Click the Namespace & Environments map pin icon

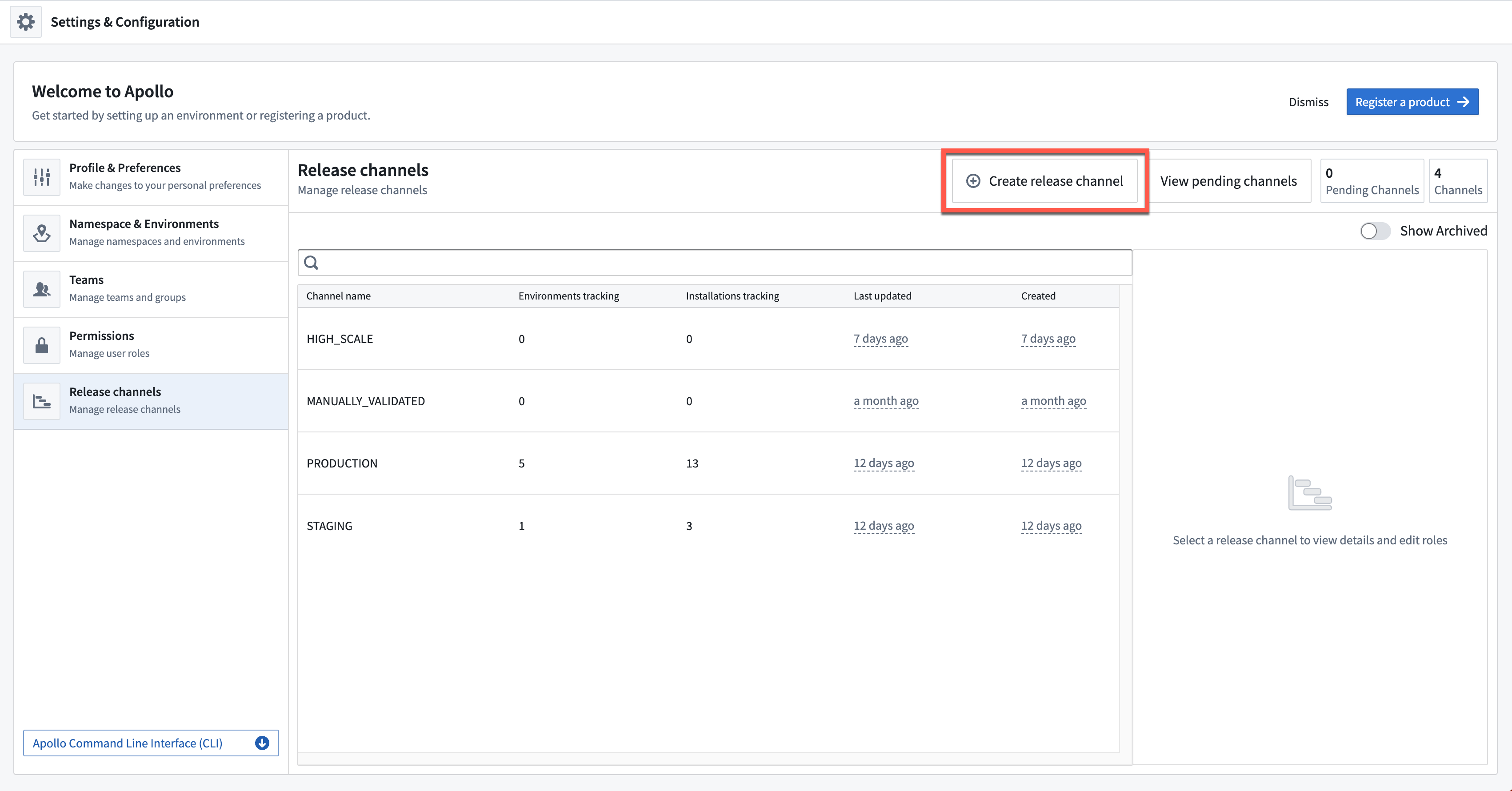click(42, 233)
